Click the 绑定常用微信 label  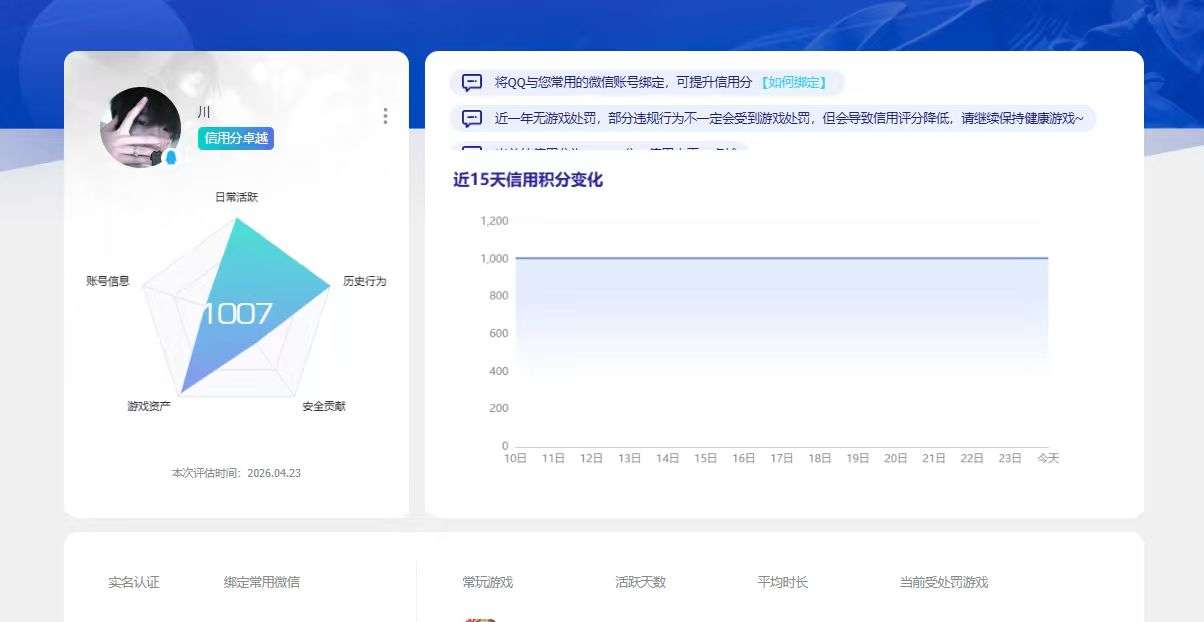(x=262, y=582)
